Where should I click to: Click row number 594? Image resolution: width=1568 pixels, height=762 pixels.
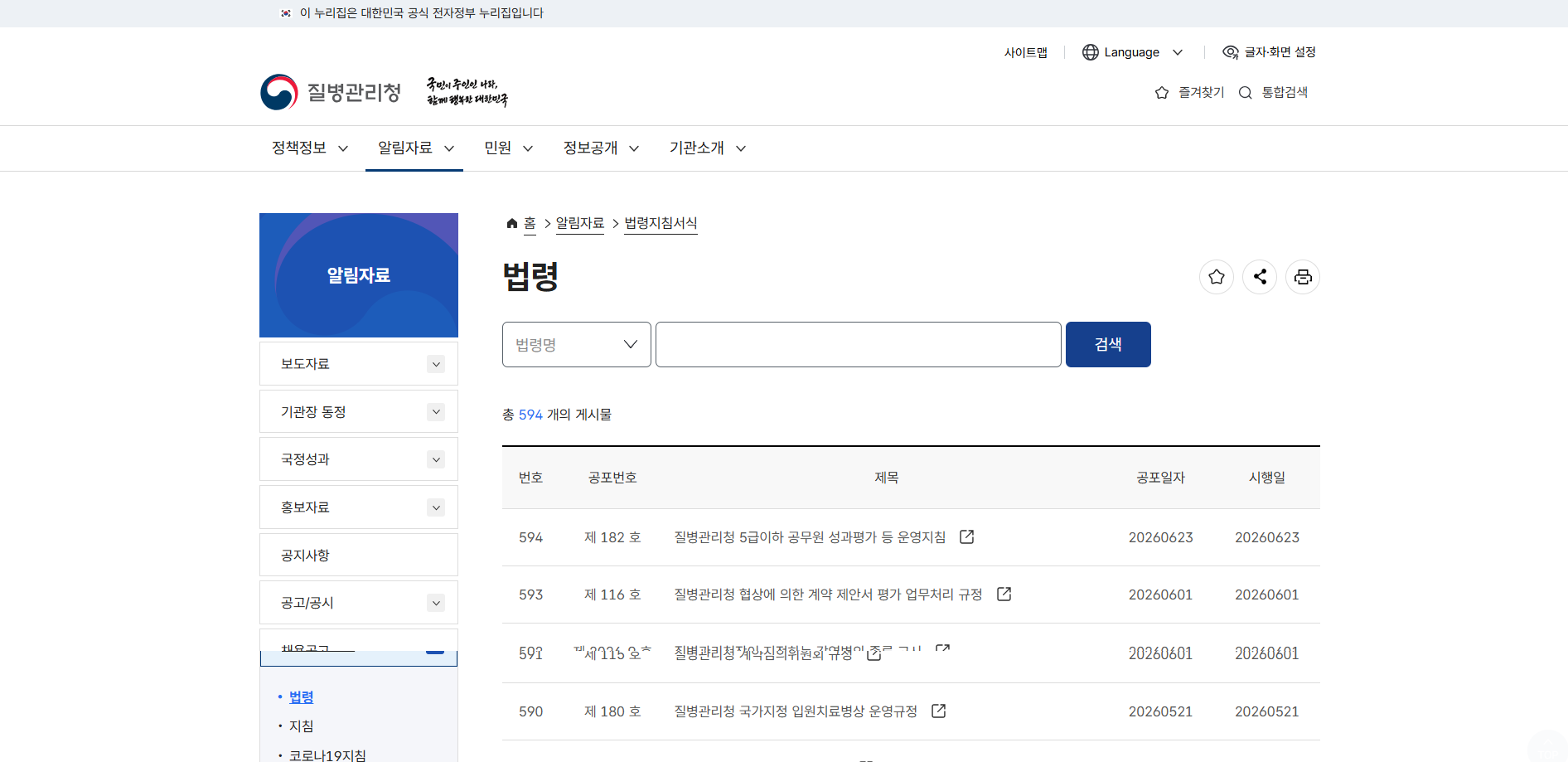pos(530,537)
